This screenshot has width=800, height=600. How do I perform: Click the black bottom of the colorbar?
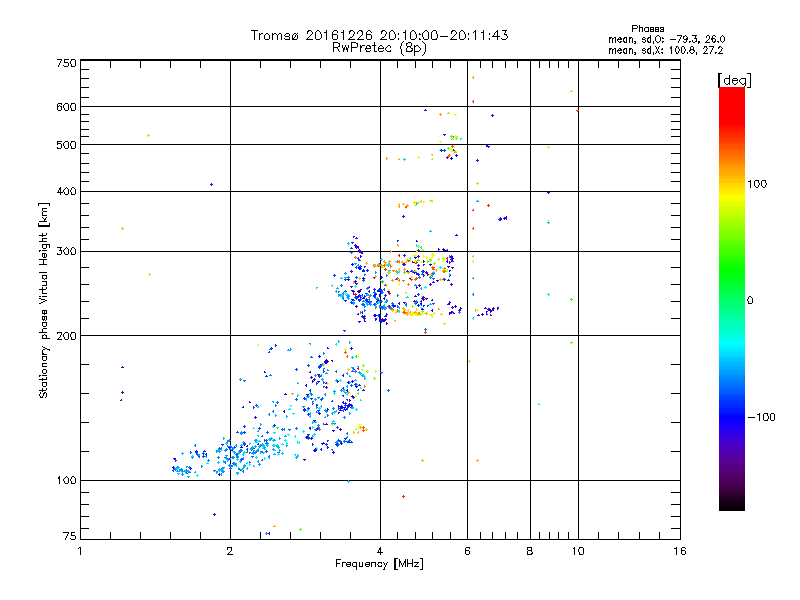coord(732,504)
